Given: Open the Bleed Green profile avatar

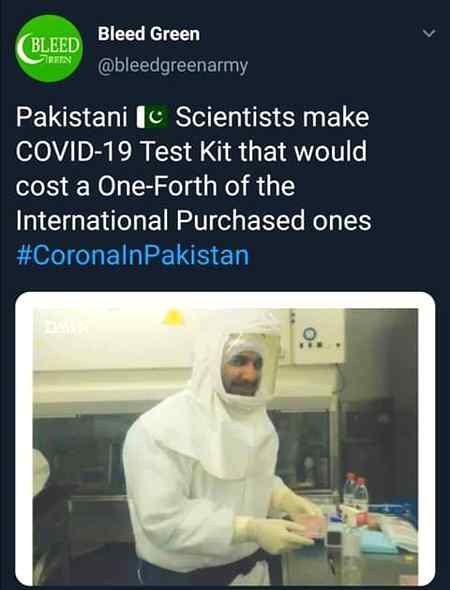Looking at the screenshot, I should click(x=49, y=49).
